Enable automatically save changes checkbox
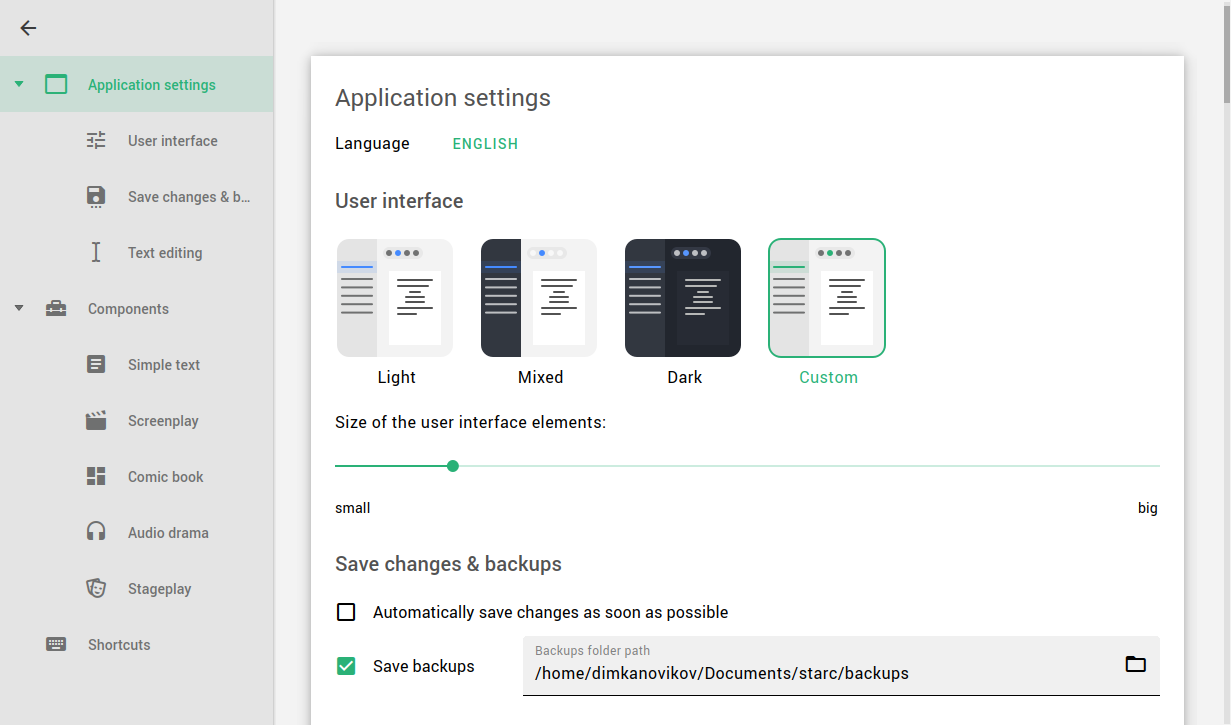The image size is (1231, 725). (x=346, y=612)
